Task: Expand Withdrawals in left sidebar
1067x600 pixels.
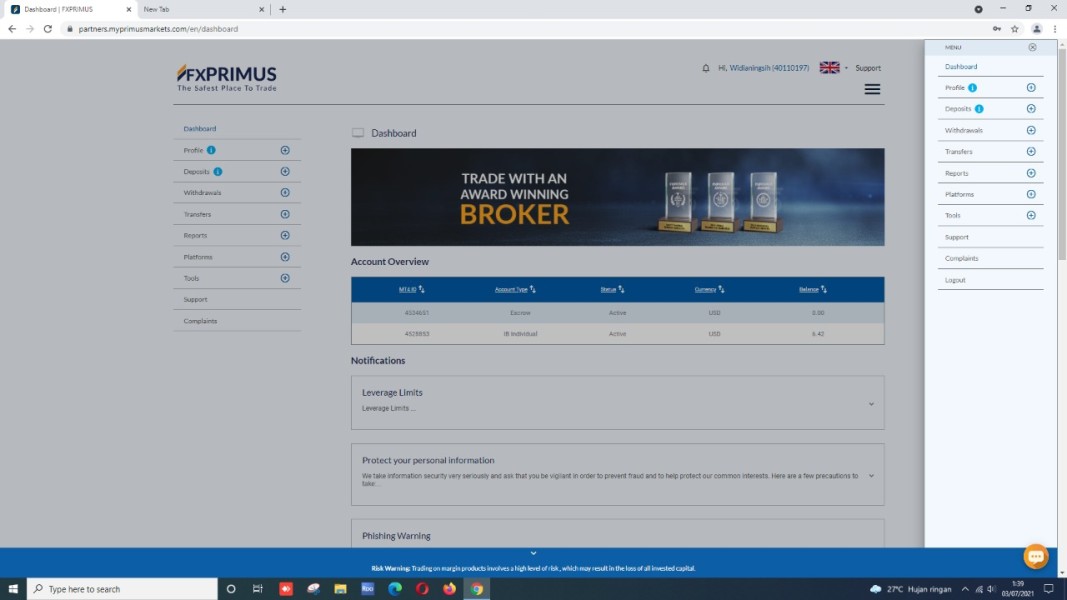Action: [285, 193]
